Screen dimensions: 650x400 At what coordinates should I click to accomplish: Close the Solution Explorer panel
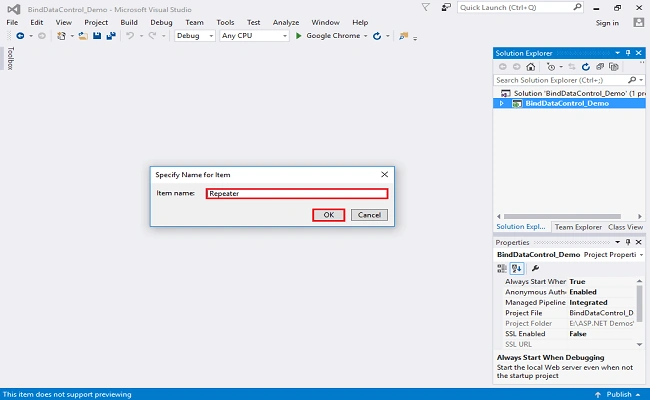638,53
